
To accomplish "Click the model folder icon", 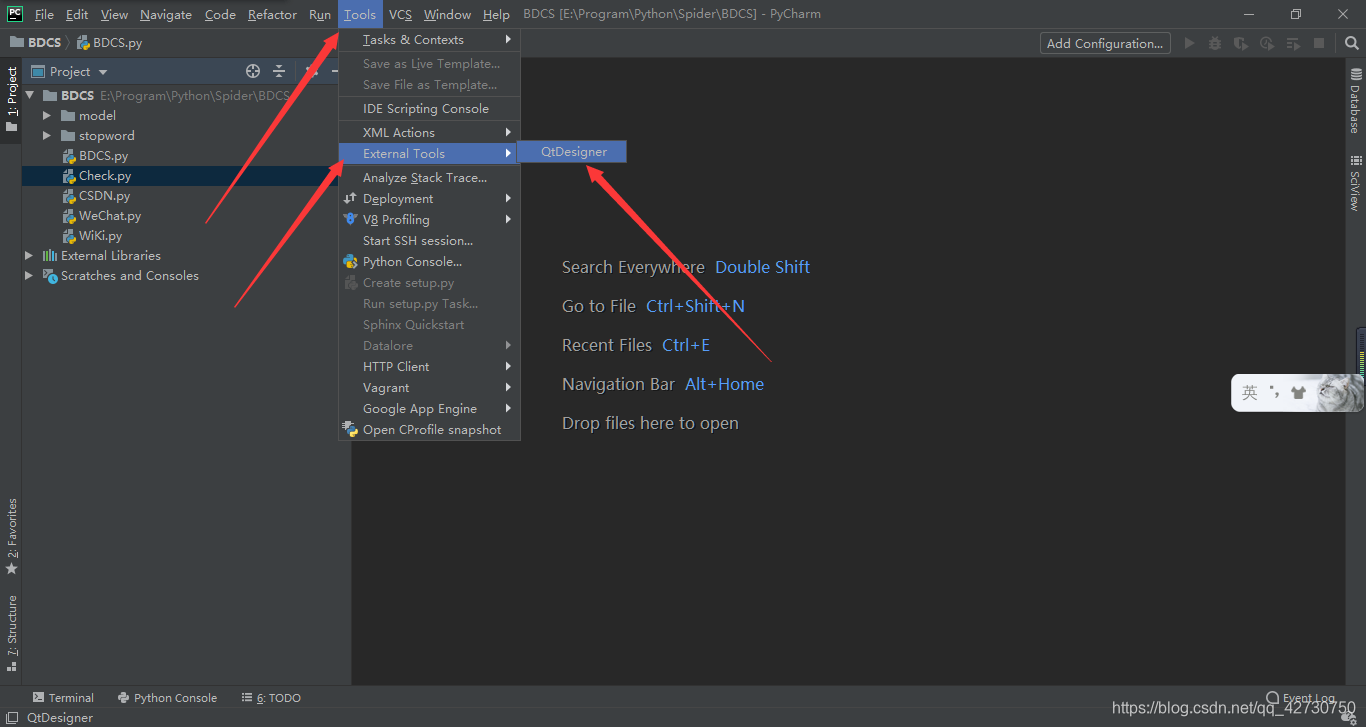I will click(68, 116).
